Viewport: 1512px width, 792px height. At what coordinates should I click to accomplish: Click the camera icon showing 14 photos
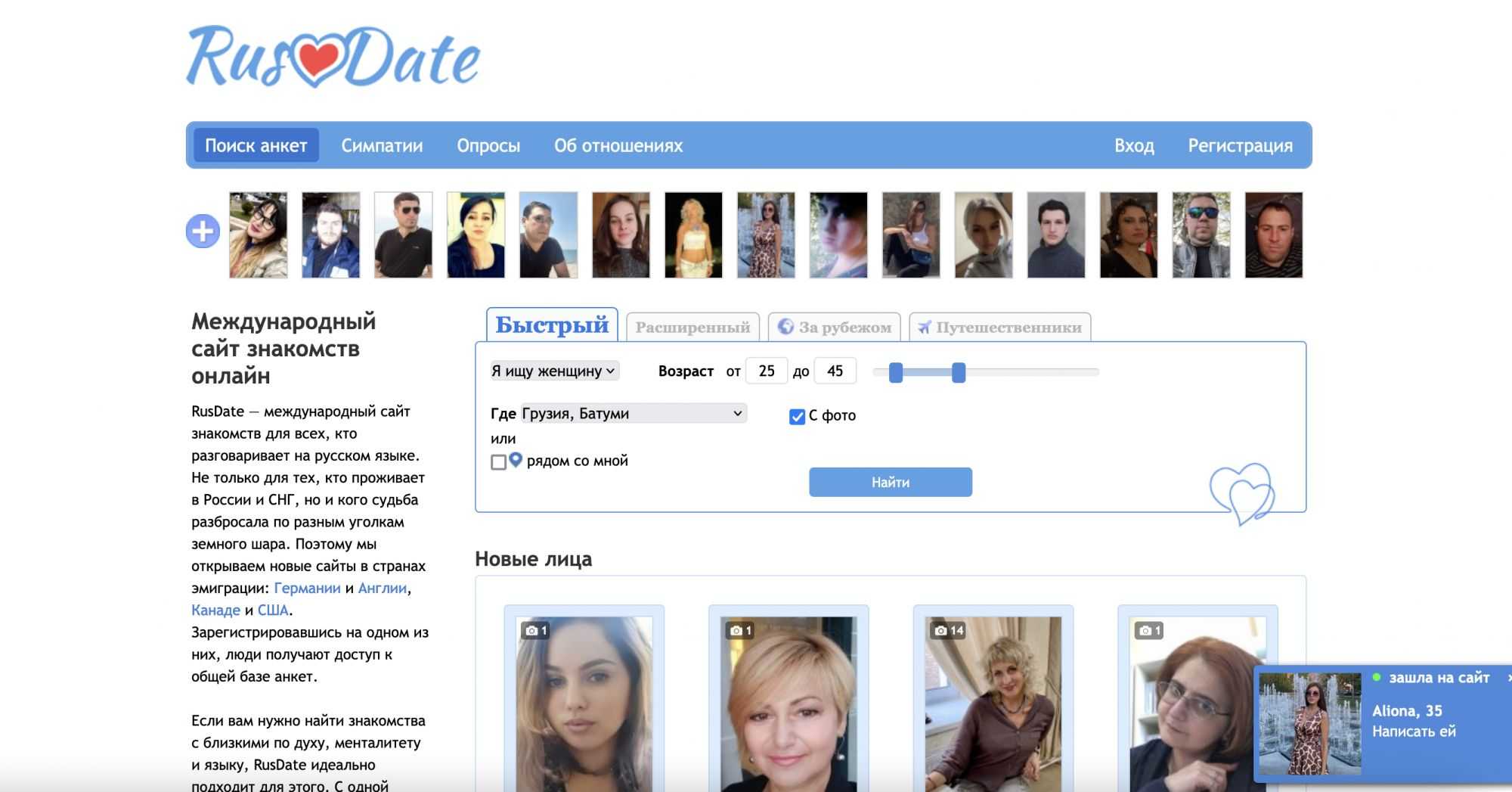[940, 630]
